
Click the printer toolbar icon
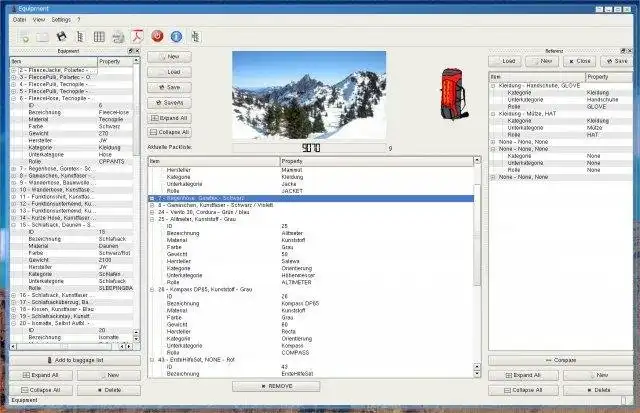click(x=118, y=37)
